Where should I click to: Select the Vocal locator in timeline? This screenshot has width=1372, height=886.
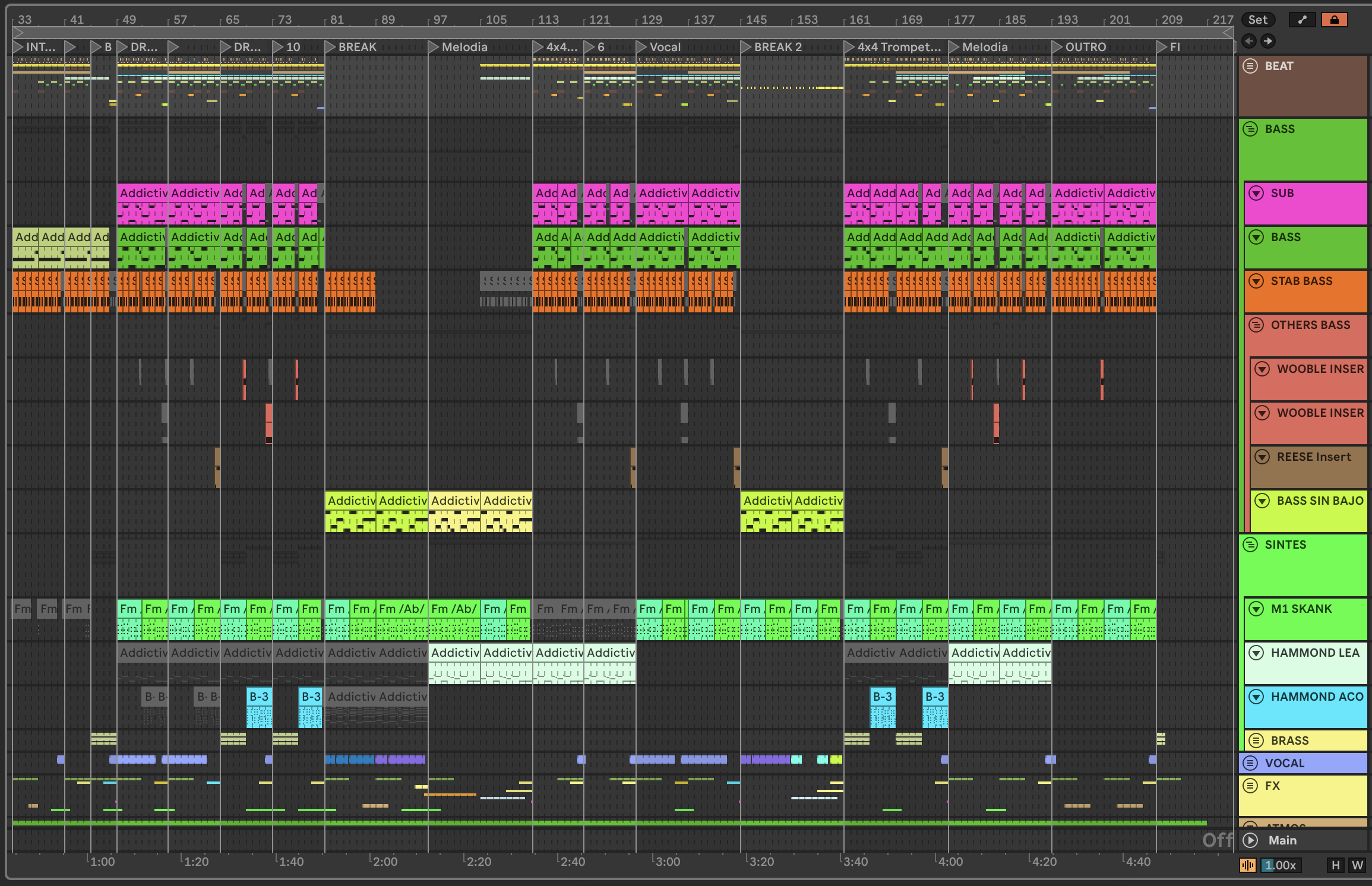(641, 47)
